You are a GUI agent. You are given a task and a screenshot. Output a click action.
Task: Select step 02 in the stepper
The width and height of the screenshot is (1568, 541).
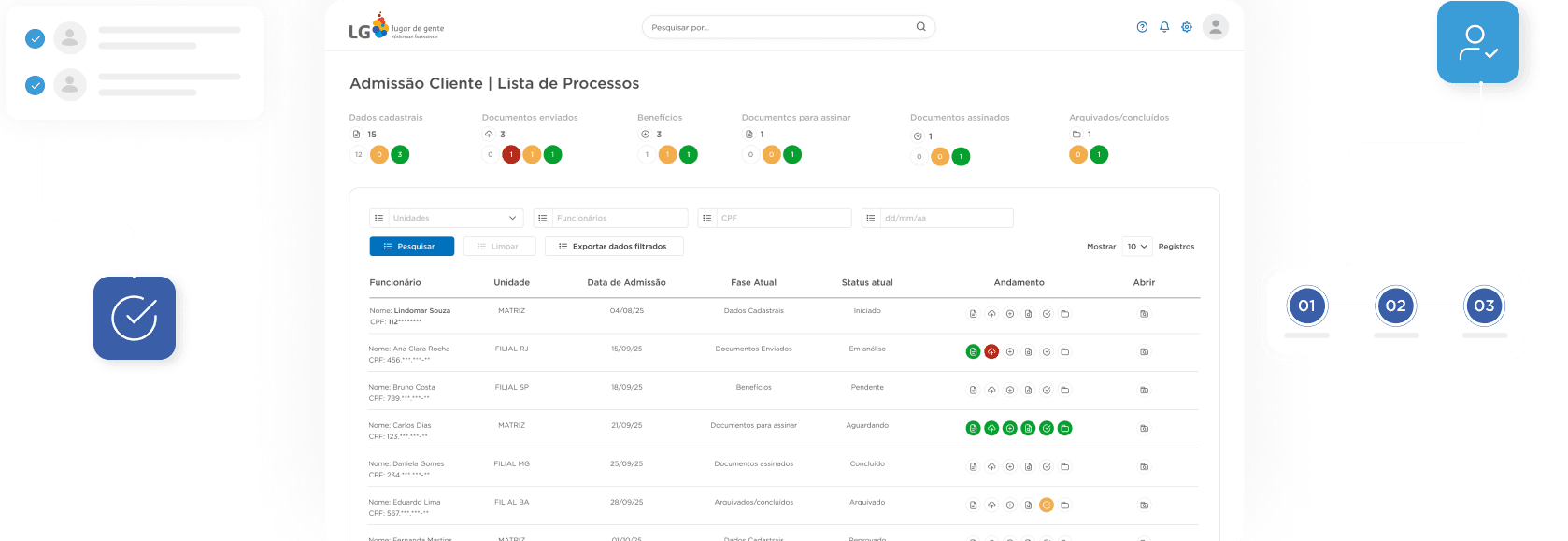(x=1395, y=306)
